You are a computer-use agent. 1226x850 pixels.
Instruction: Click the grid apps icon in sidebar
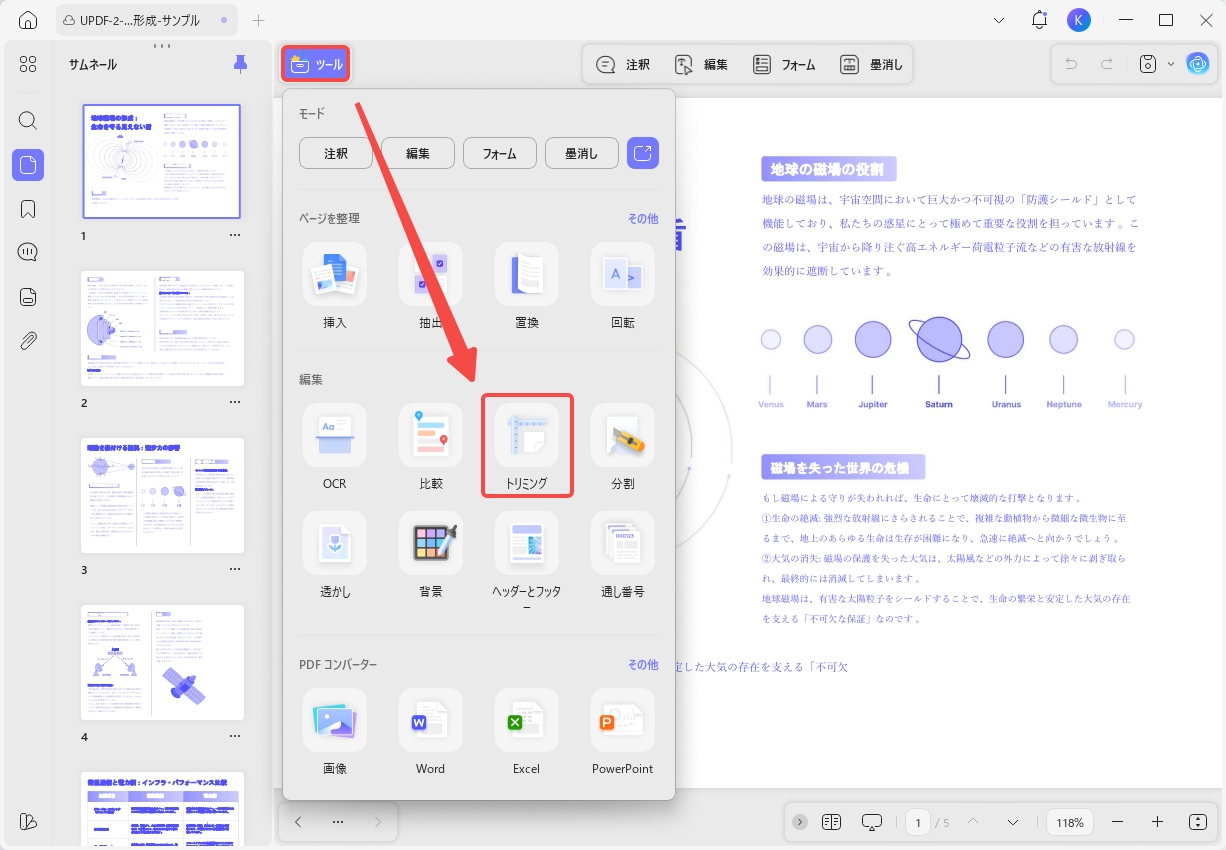[x=28, y=64]
